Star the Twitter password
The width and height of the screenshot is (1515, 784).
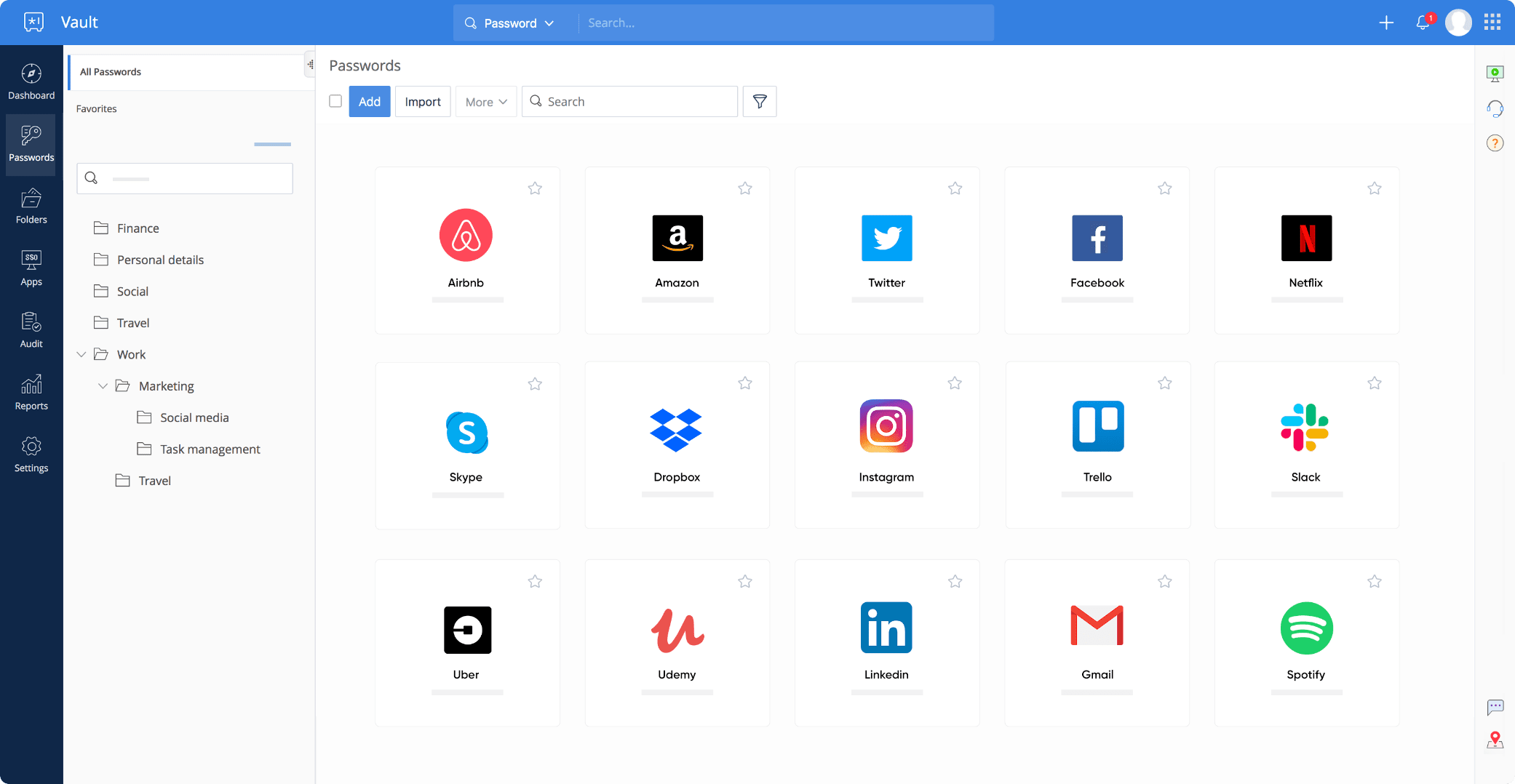[955, 188]
